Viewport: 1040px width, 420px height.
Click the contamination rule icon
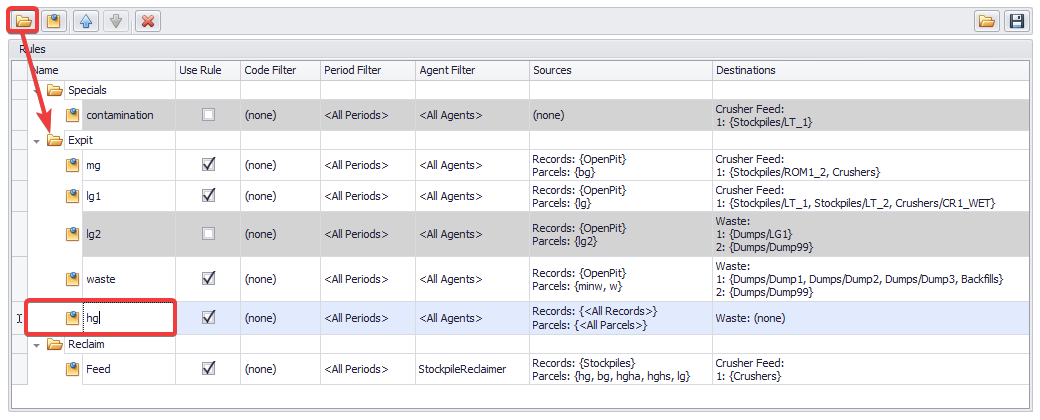tap(73, 115)
